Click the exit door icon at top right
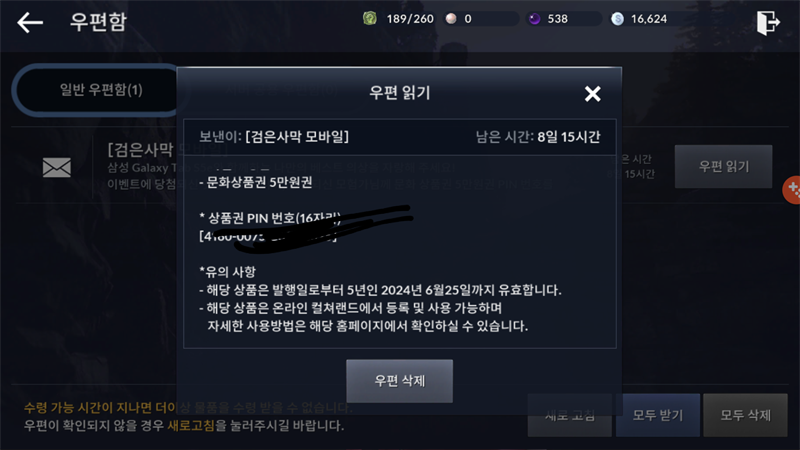This screenshot has height=450, width=800. (768, 22)
